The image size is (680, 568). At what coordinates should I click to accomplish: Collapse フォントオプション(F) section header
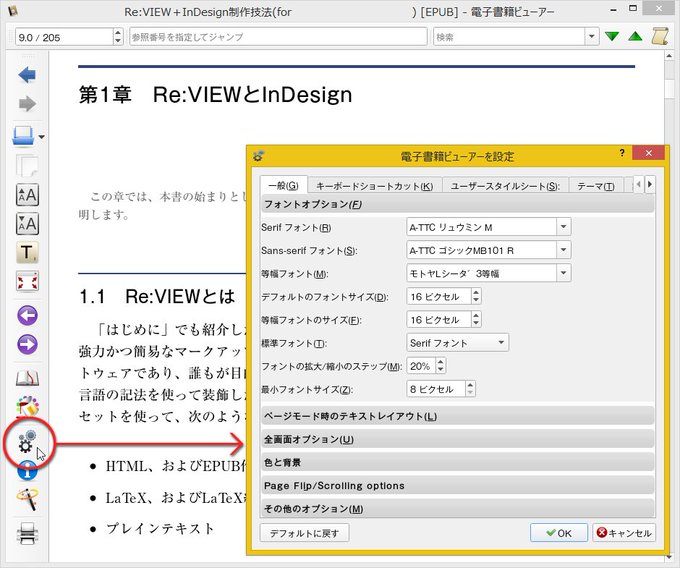tap(457, 204)
